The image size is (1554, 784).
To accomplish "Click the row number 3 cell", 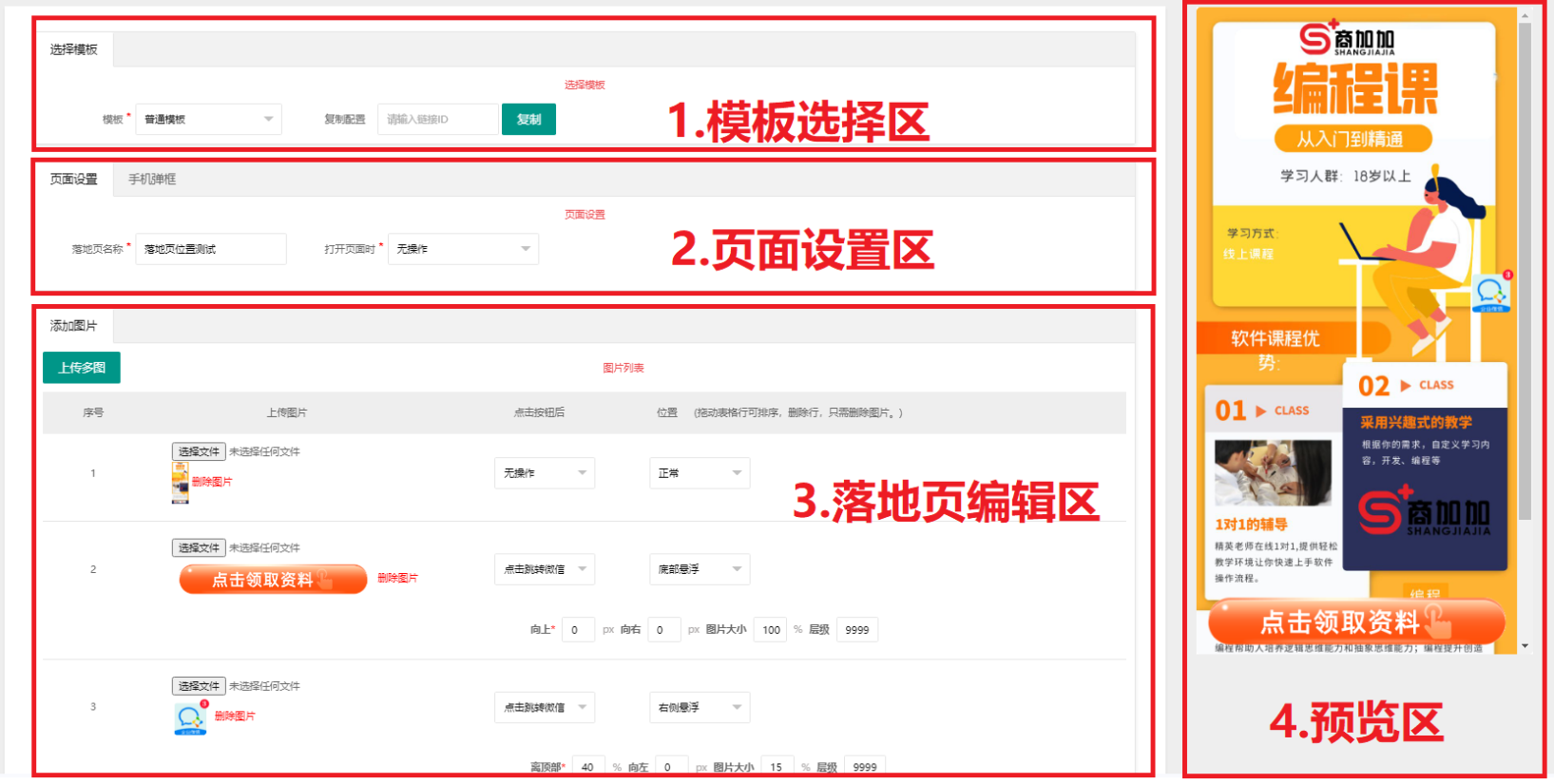I will pyautogui.click(x=93, y=707).
